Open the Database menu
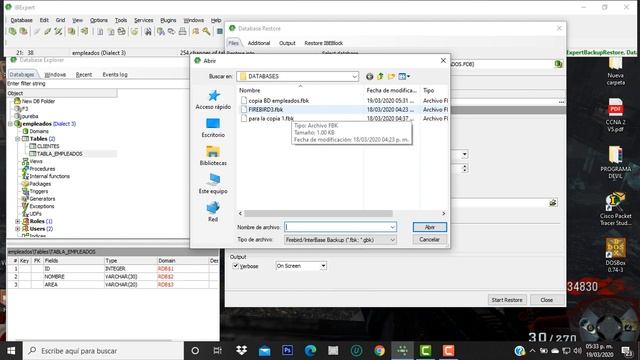This screenshot has height=360, width=640. click(x=21, y=20)
